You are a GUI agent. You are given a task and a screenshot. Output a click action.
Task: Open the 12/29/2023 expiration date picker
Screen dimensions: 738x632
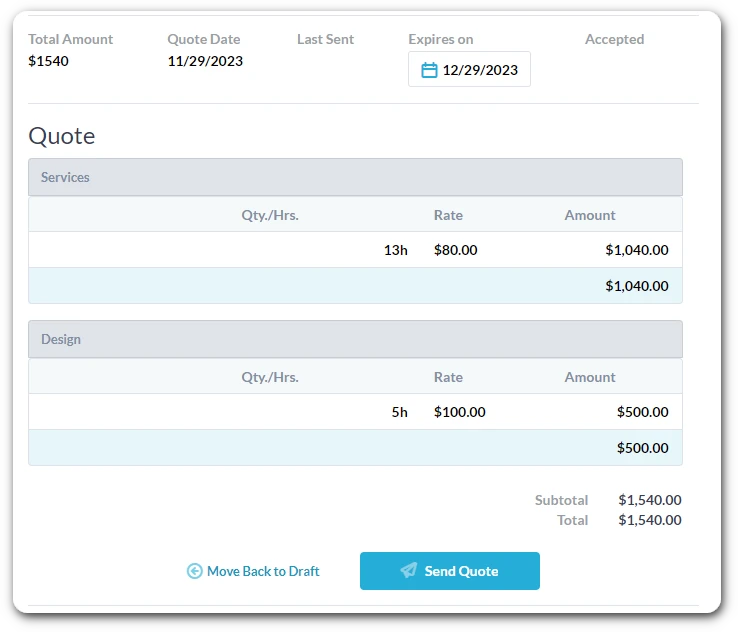pyautogui.click(x=479, y=70)
